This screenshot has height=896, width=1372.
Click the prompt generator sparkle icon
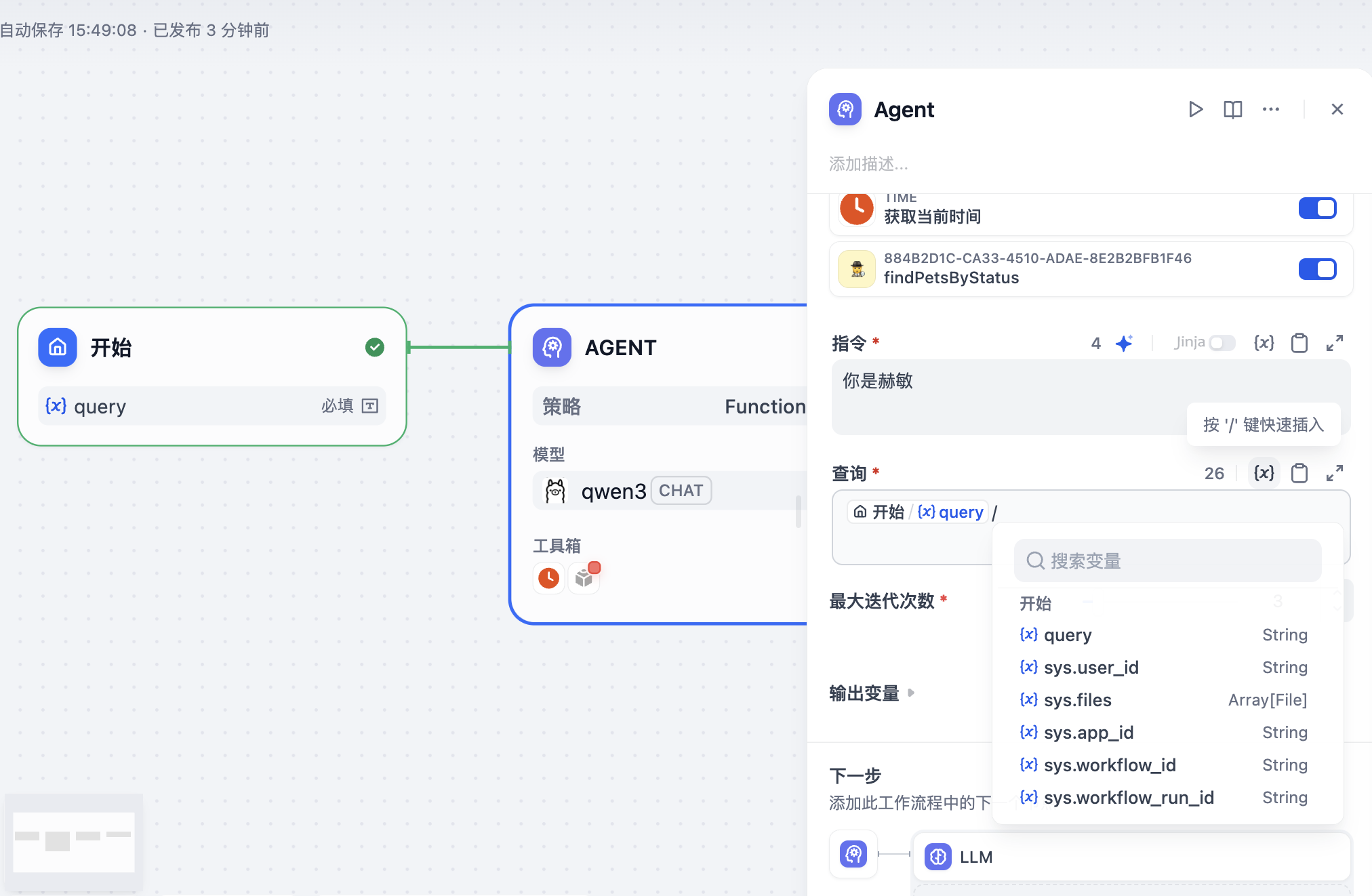click(1124, 343)
